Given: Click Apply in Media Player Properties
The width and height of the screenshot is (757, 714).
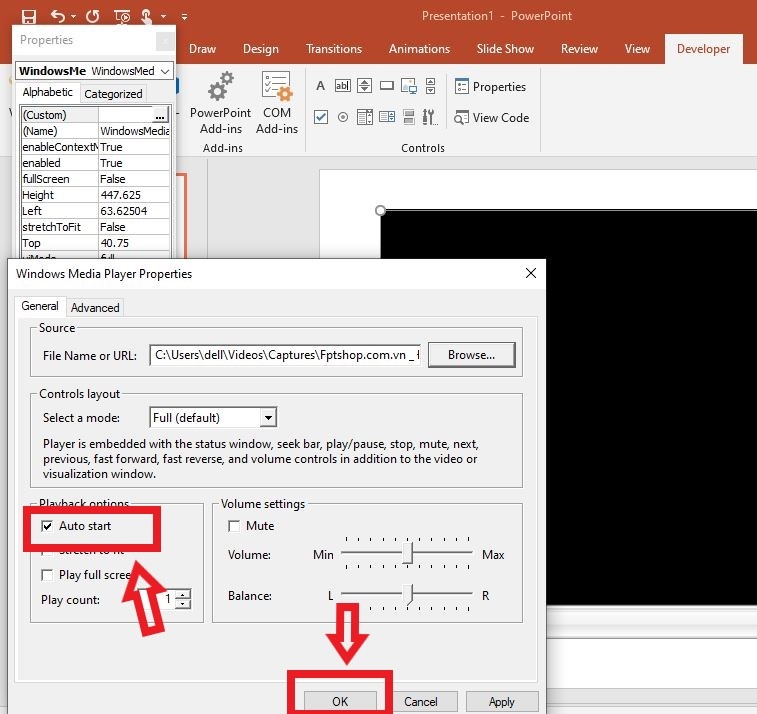Looking at the screenshot, I should [502, 701].
